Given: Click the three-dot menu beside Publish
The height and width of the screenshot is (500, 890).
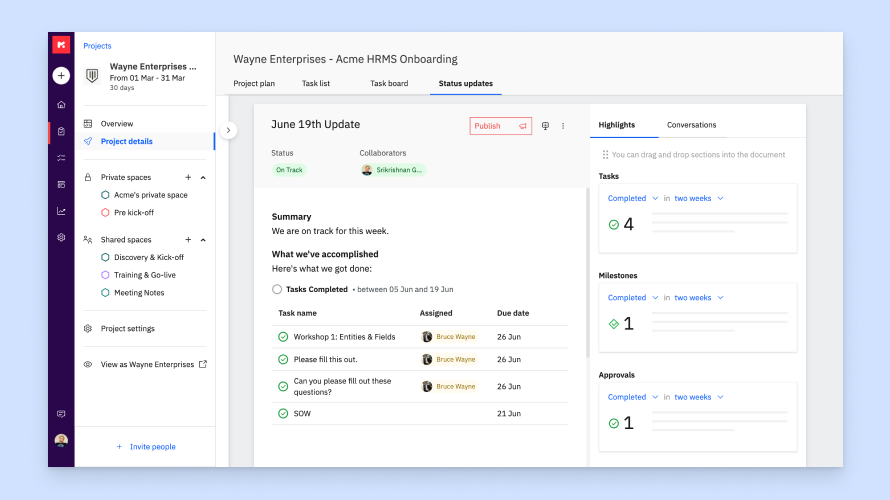Looking at the screenshot, I should click(563, 126).
